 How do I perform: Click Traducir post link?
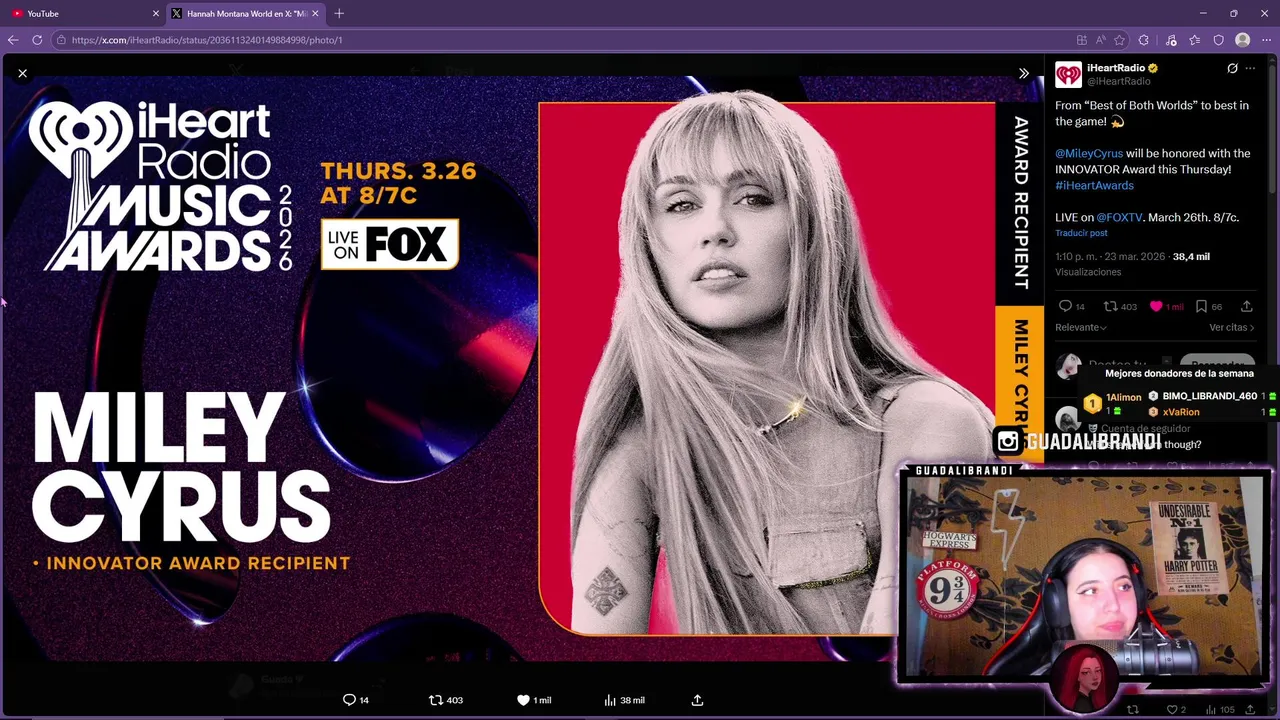click(1081, 233)
